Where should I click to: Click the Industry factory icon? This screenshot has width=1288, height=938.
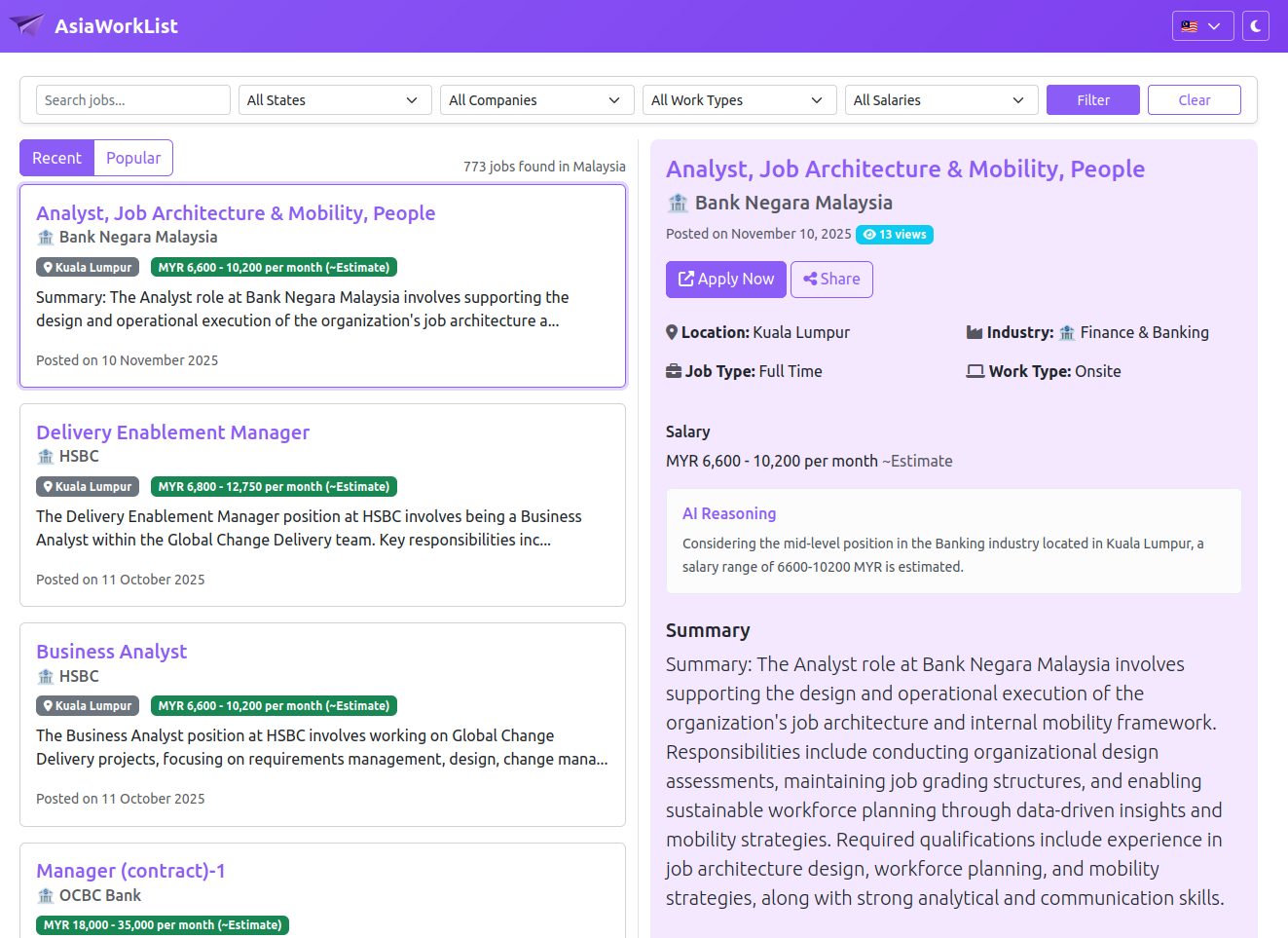(x=975, y=332)
